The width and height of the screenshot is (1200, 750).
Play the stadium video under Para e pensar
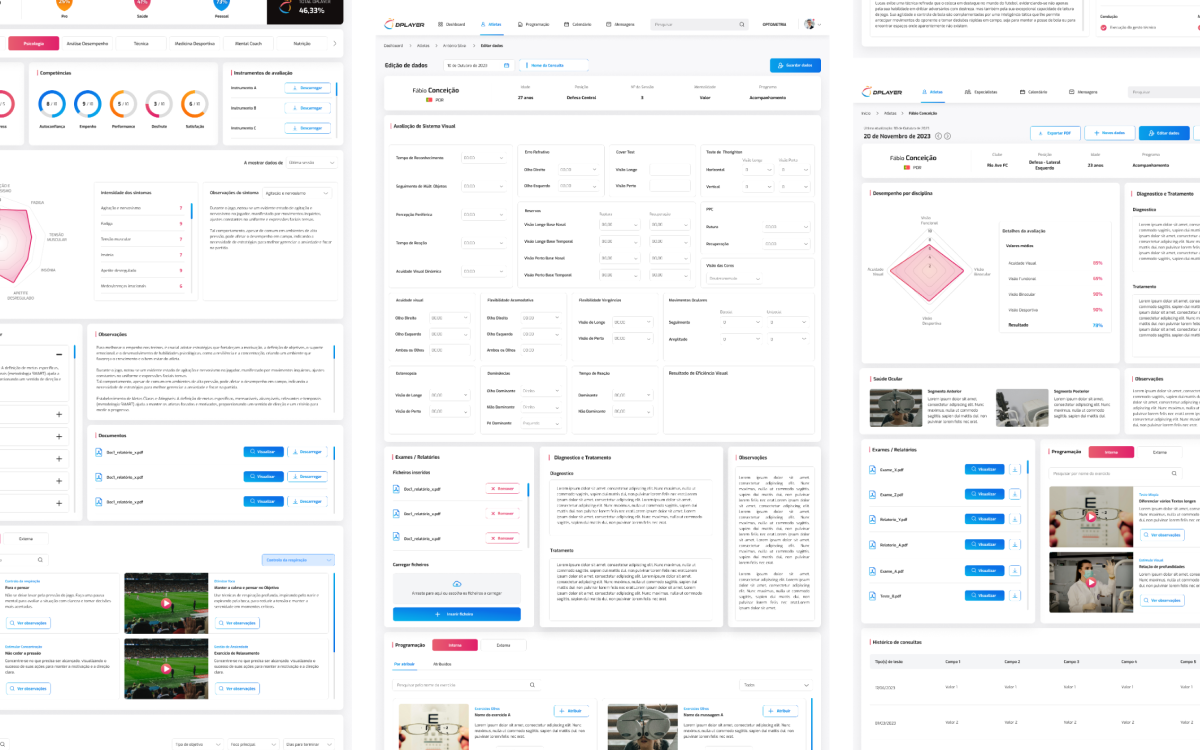[x=166, y=602]
